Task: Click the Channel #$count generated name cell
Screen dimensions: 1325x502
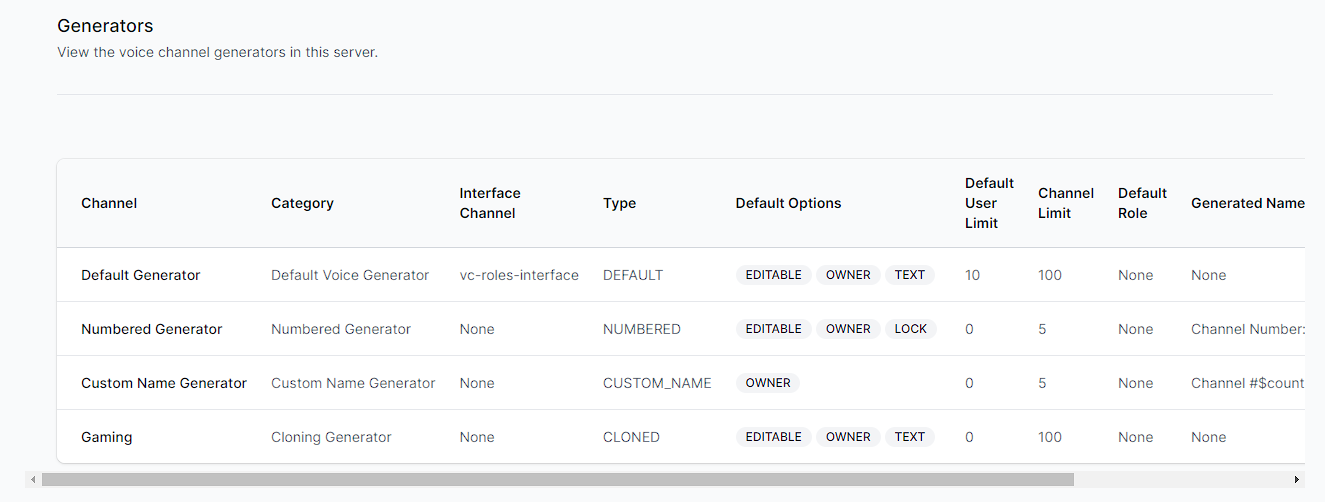Action: (x=1248, y=383)
